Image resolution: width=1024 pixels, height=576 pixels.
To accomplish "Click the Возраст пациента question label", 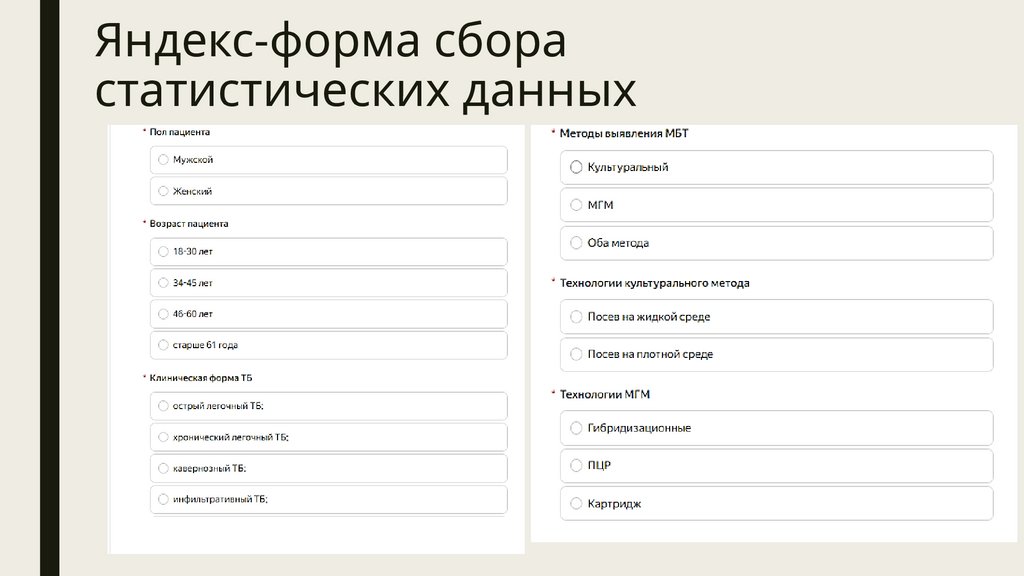I will pos(189,223).
